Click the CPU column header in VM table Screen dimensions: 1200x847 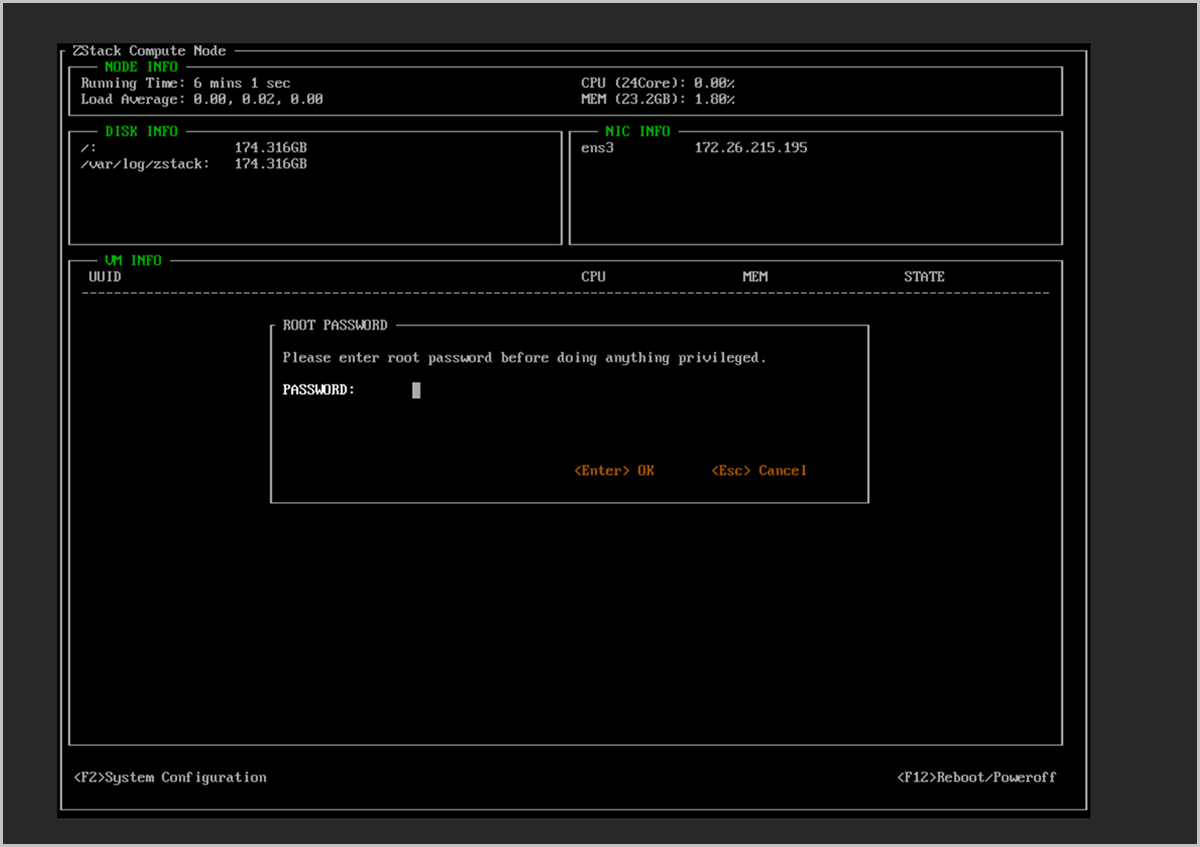coord(593,277)
